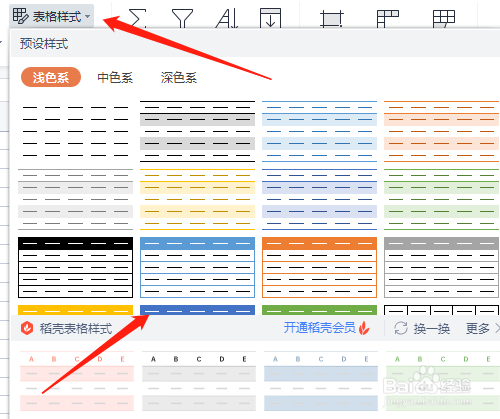Select the 浅色系 tab
This screenshot has width=500, height=419.
click(51, 77)
